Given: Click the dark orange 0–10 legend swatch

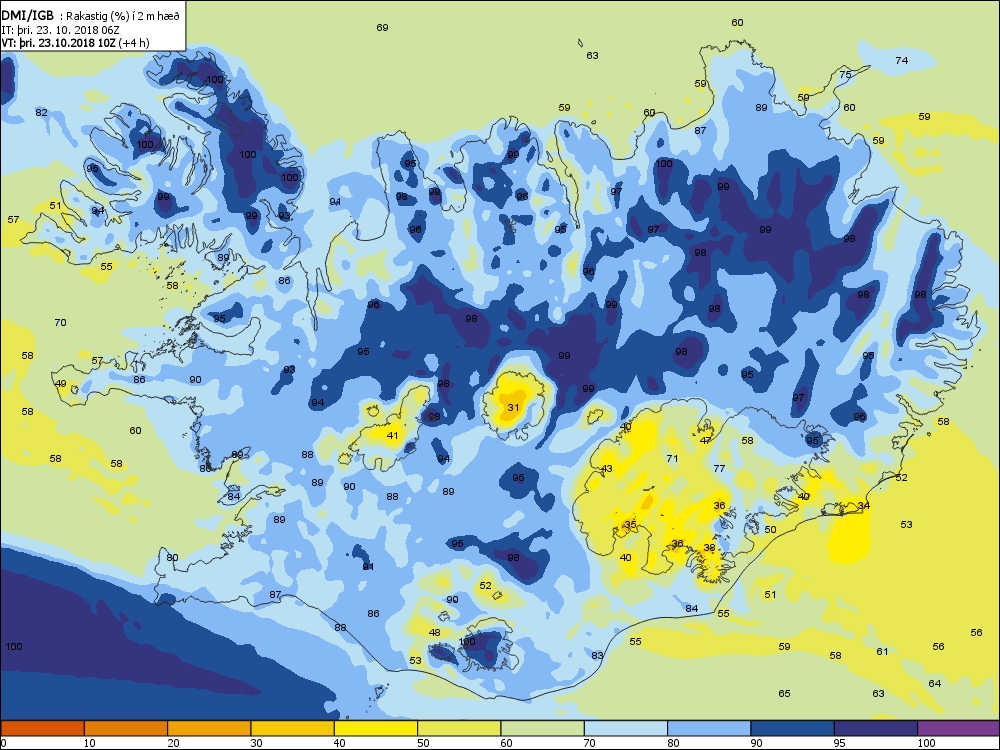Looking at the screenshot, I should pyautogui.click(x=42, y=728).
